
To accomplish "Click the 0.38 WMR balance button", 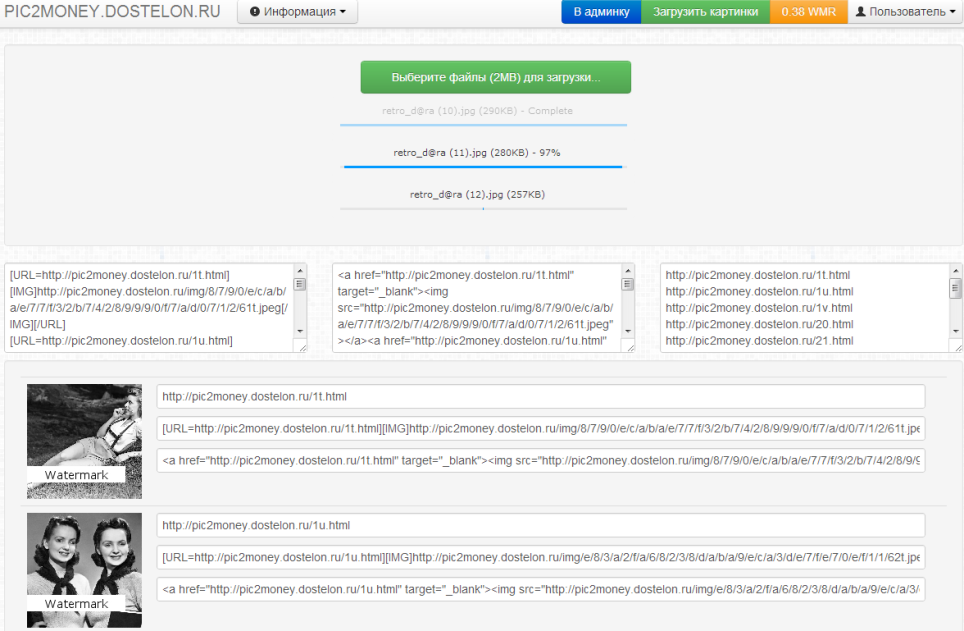I will click(x=808, y=12).
